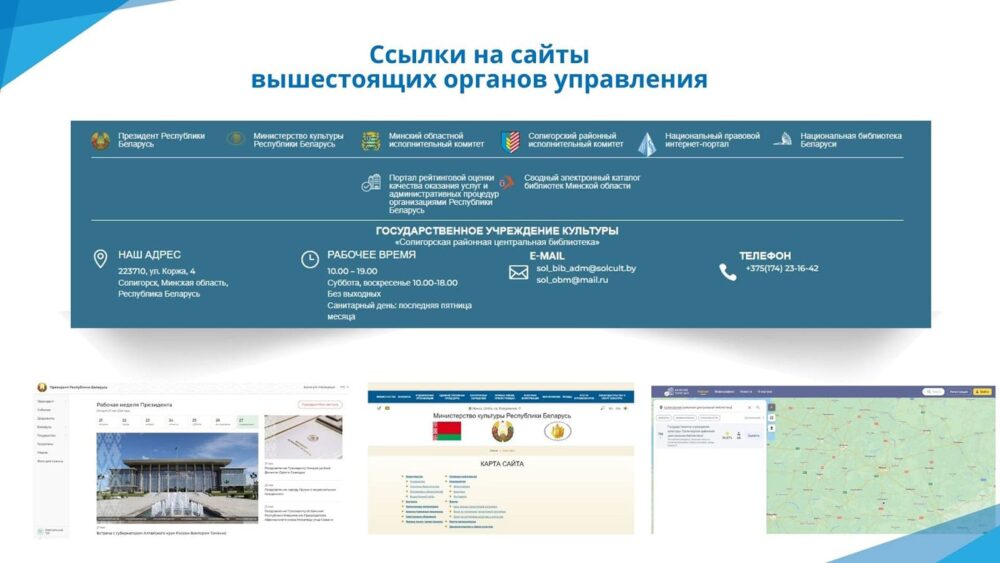Click the Министерство культуры emblem icon in the footer
The height and width of the screenshot is (563, 1000).
coord(235,138)
